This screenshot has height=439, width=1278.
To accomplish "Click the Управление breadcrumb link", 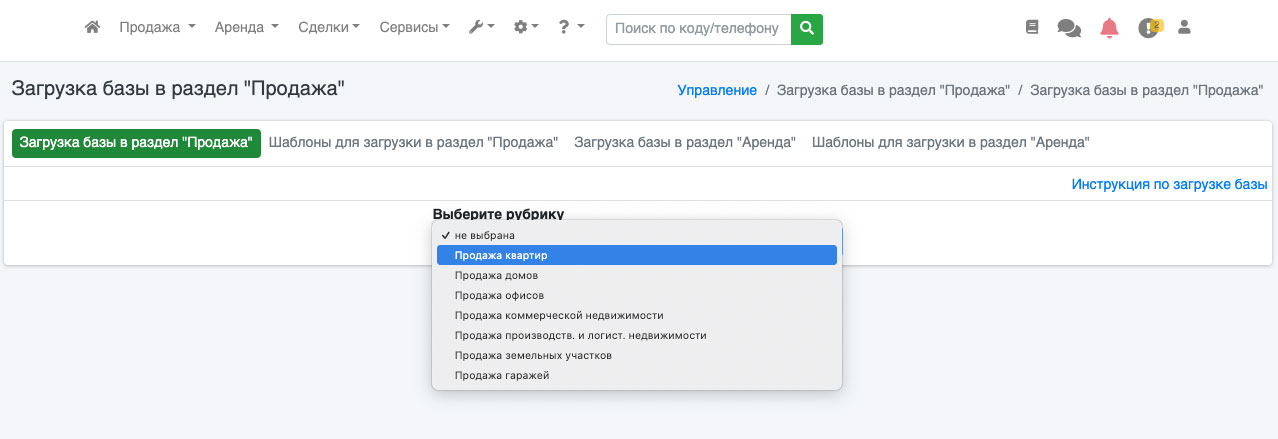I will [717, 90].
